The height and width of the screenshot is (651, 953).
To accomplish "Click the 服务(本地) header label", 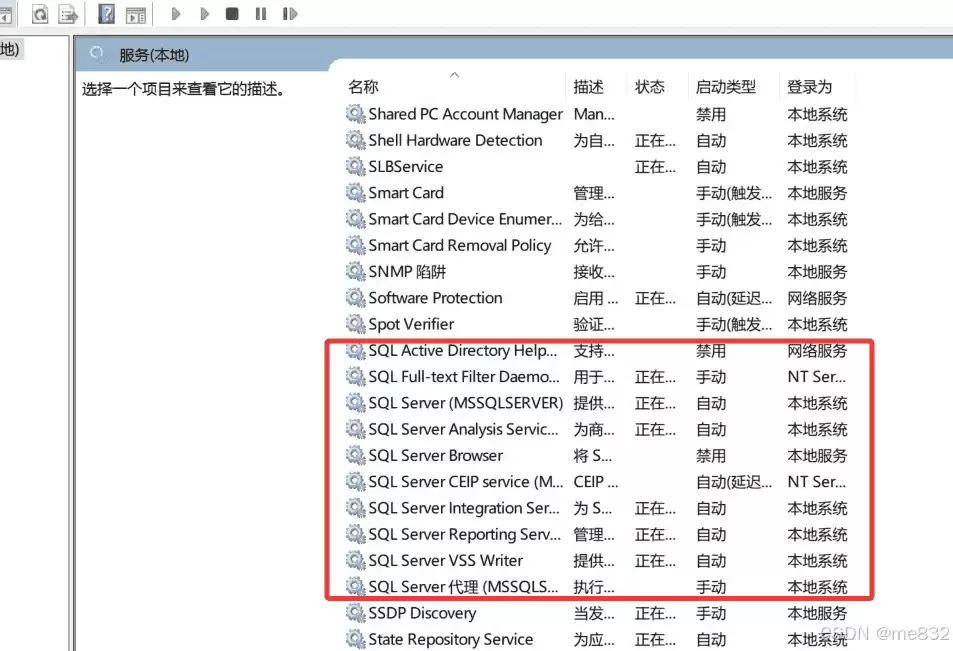I will (x=152, y=55).
